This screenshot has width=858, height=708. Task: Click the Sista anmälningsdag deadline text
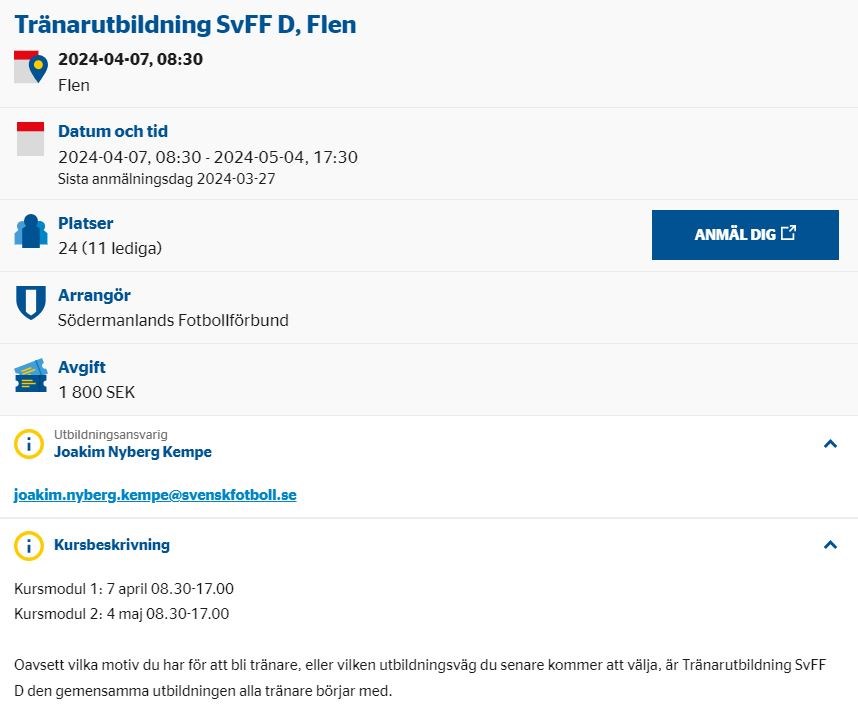tap(167, 179)
